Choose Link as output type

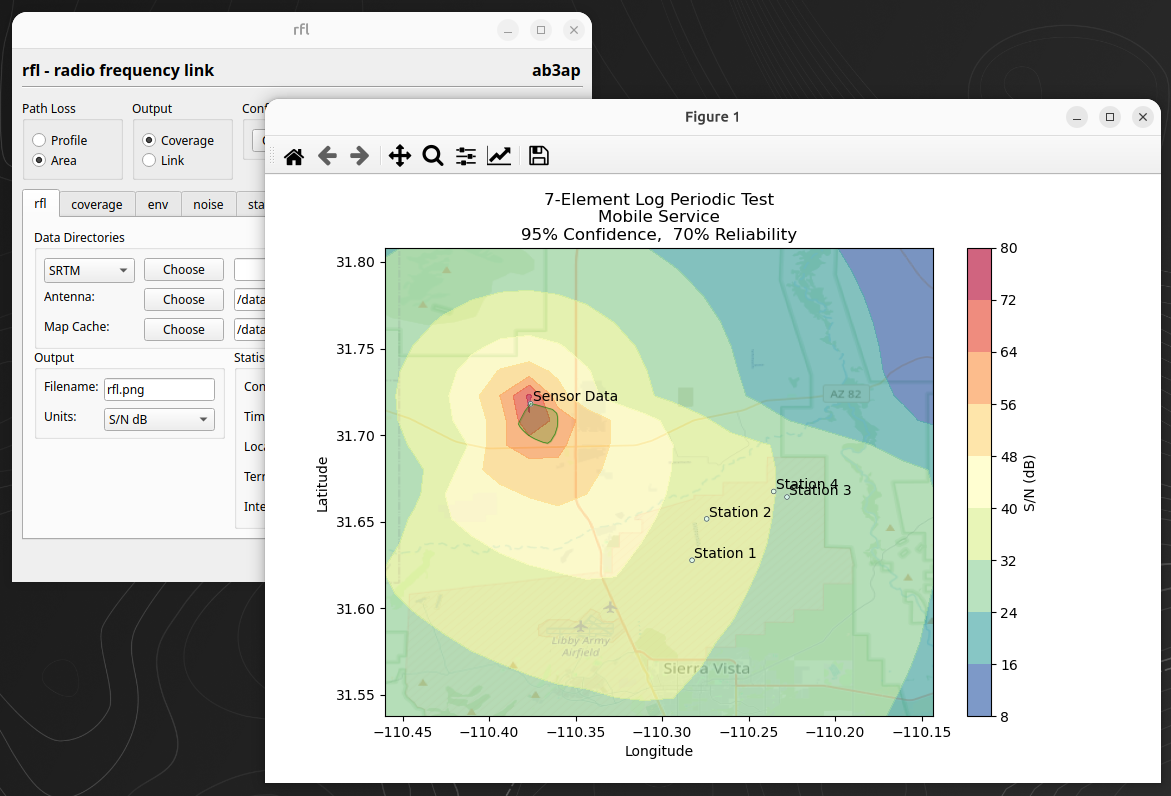[150, 160]
